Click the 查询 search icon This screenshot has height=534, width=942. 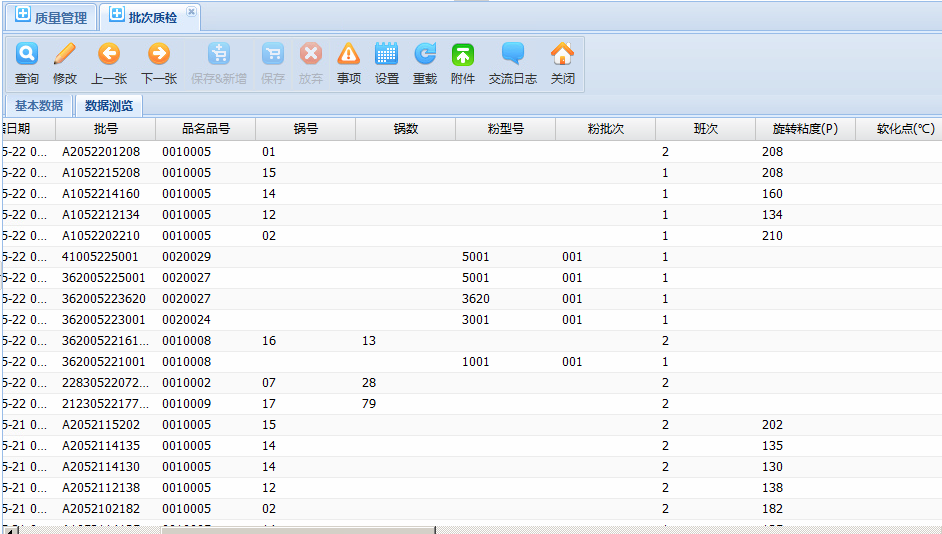27,55
